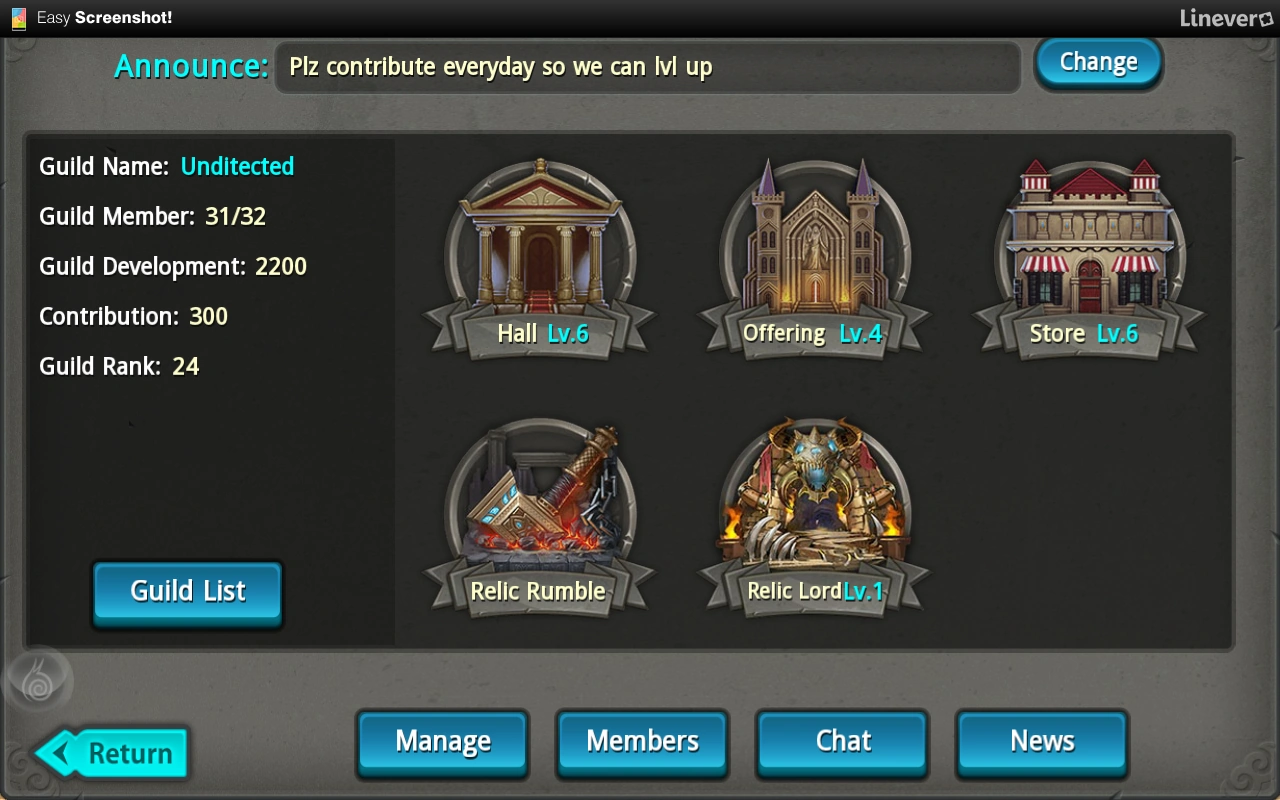Enter the guild Store Lv.6 building
This screenshot has height=800, width=1280.
[x=1089, y=258]
